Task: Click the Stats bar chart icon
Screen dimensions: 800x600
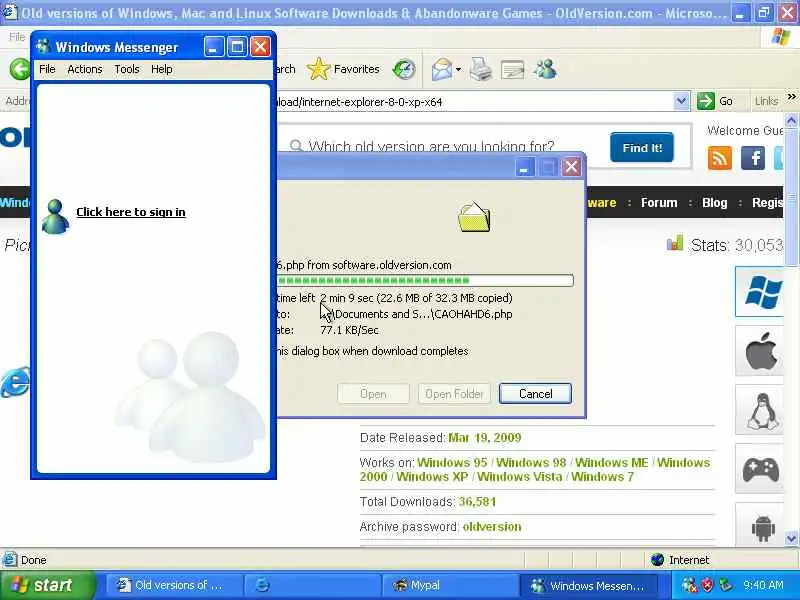Action: [674, 243]
